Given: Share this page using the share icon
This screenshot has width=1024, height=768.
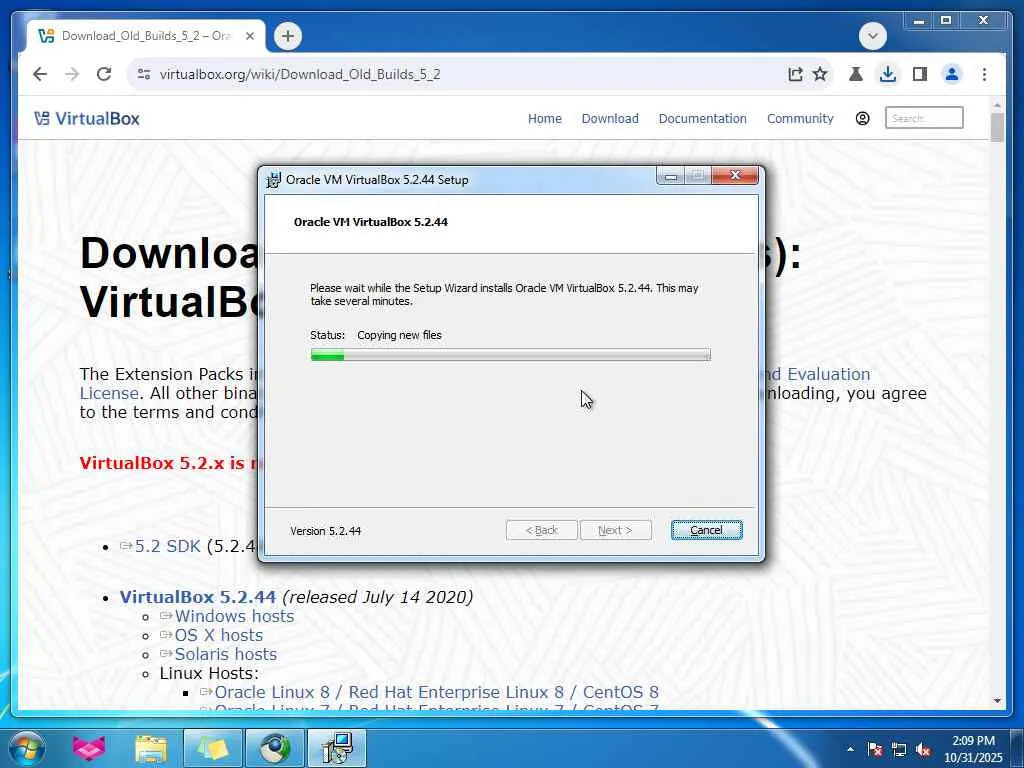Looking at the screenshot, I should (795, 74).
